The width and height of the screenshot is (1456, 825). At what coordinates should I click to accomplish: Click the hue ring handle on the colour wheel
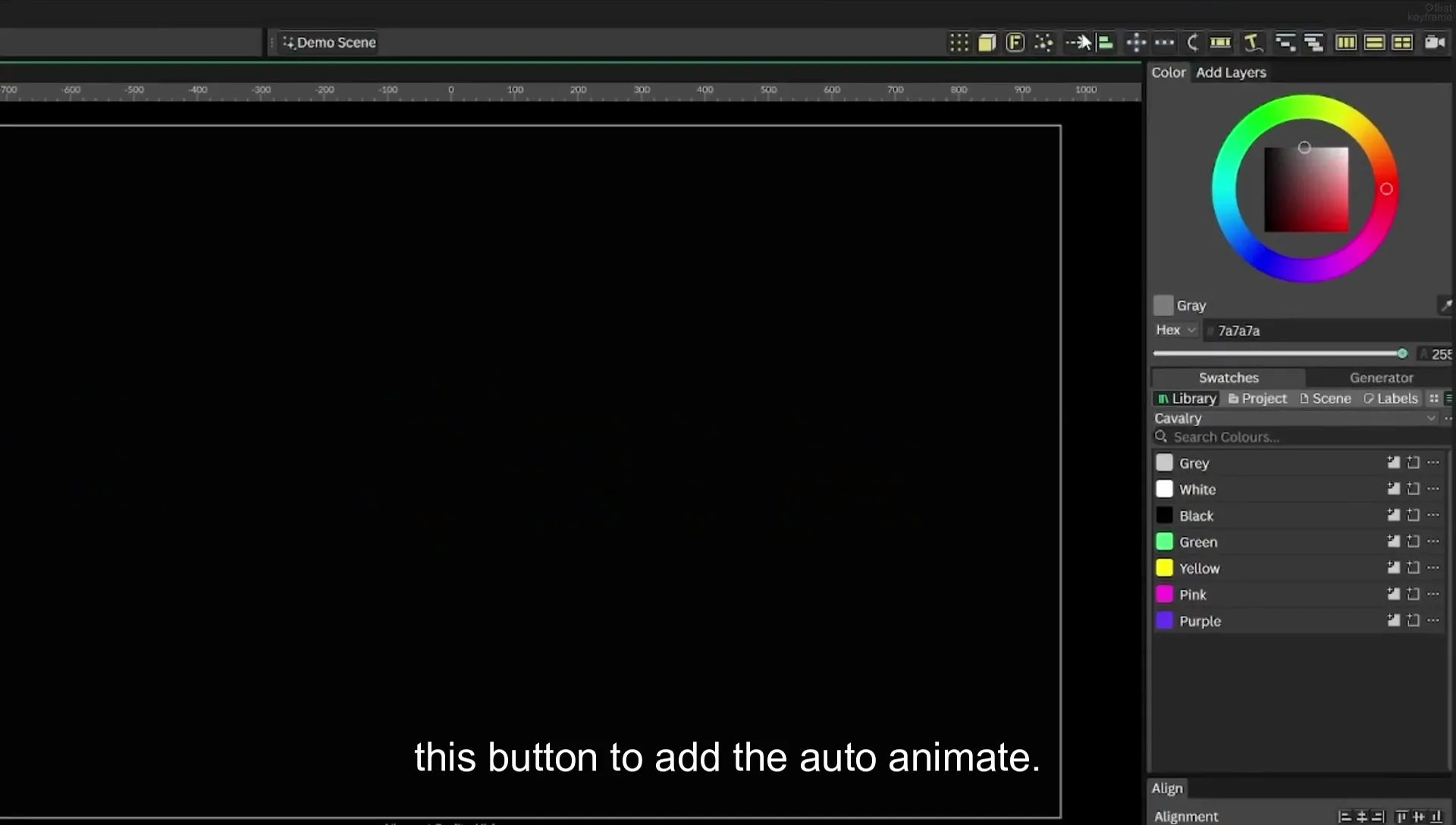pos(1386,189)
